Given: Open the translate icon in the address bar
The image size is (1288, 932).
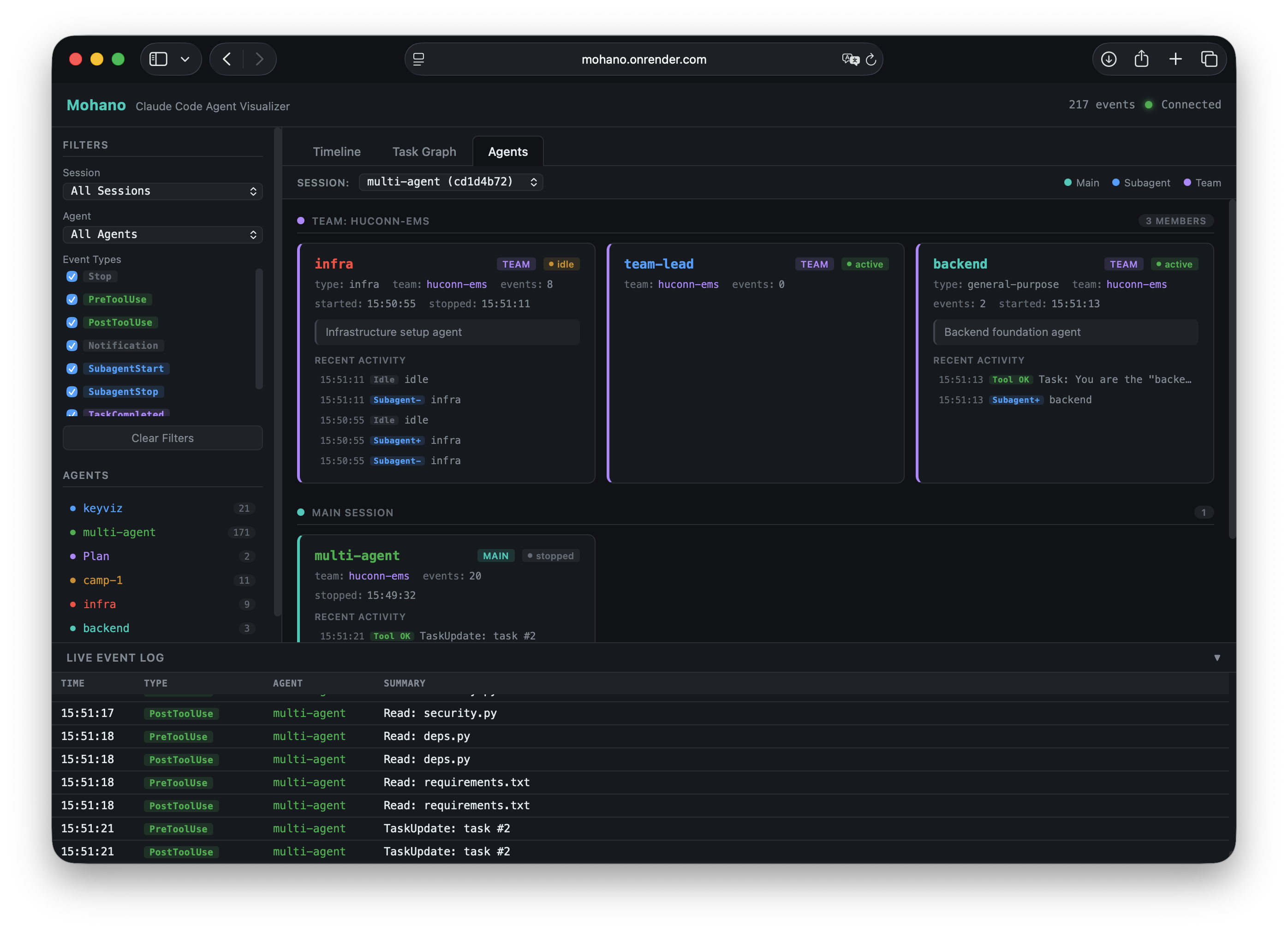Looking at the screenshot, I should [850, 59].
